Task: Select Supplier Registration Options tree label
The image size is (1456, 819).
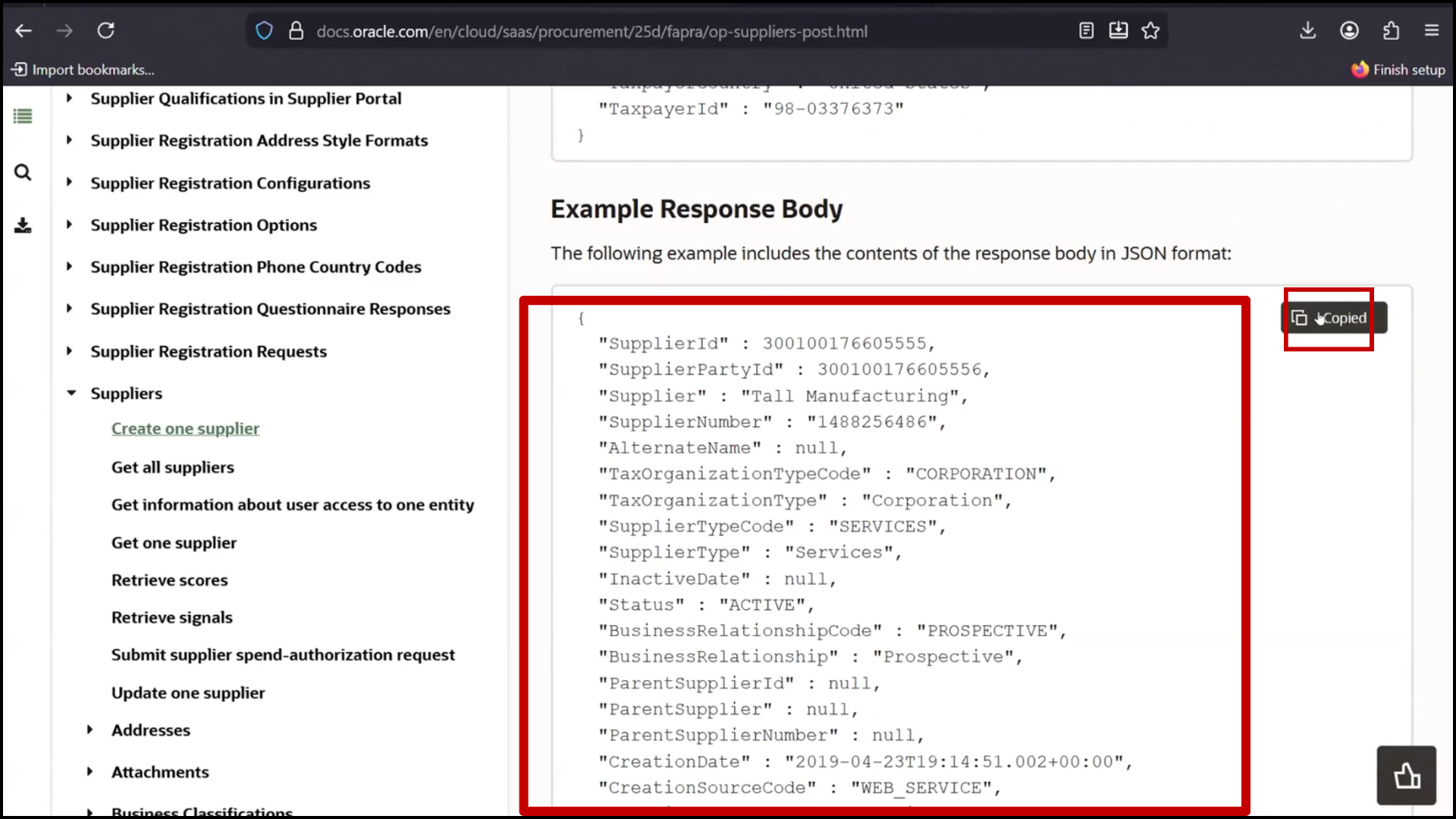Action: click(x=204, y=225)
